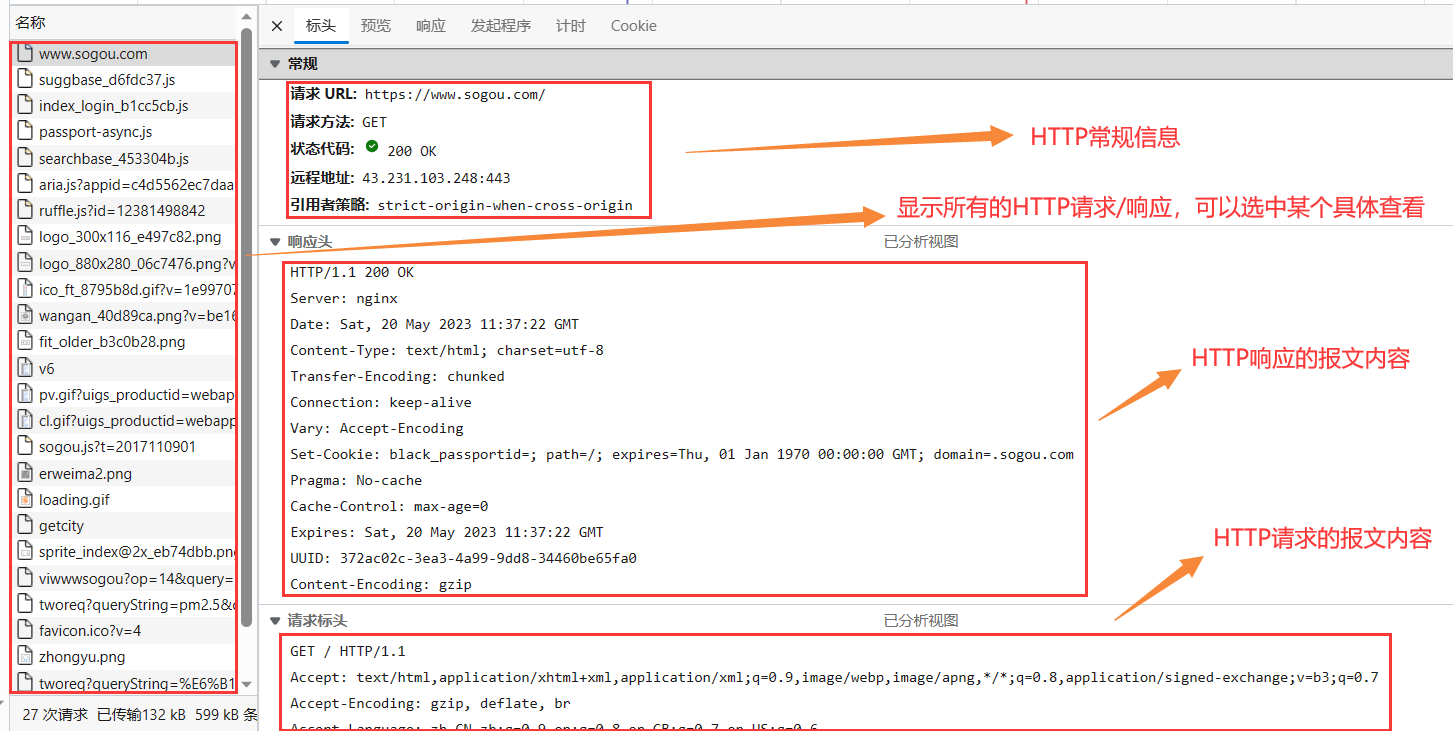Select the ico_ft_8795b8d.gif request
This screenshot has height=731, width=1453.
pos(125,290)
